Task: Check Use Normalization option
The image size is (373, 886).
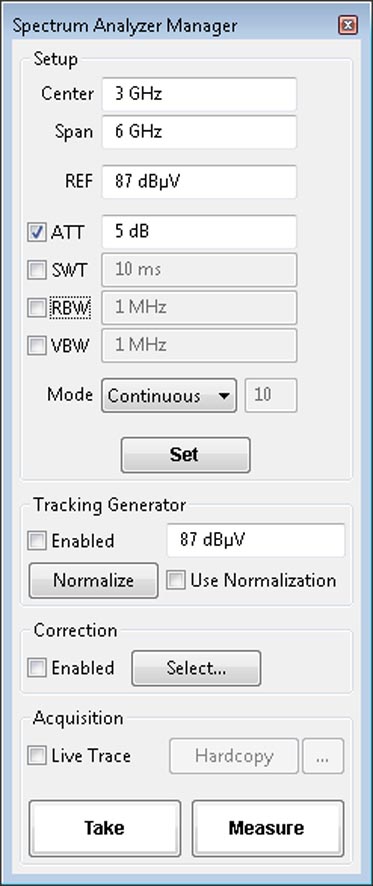Action: [x=176, y=580]
